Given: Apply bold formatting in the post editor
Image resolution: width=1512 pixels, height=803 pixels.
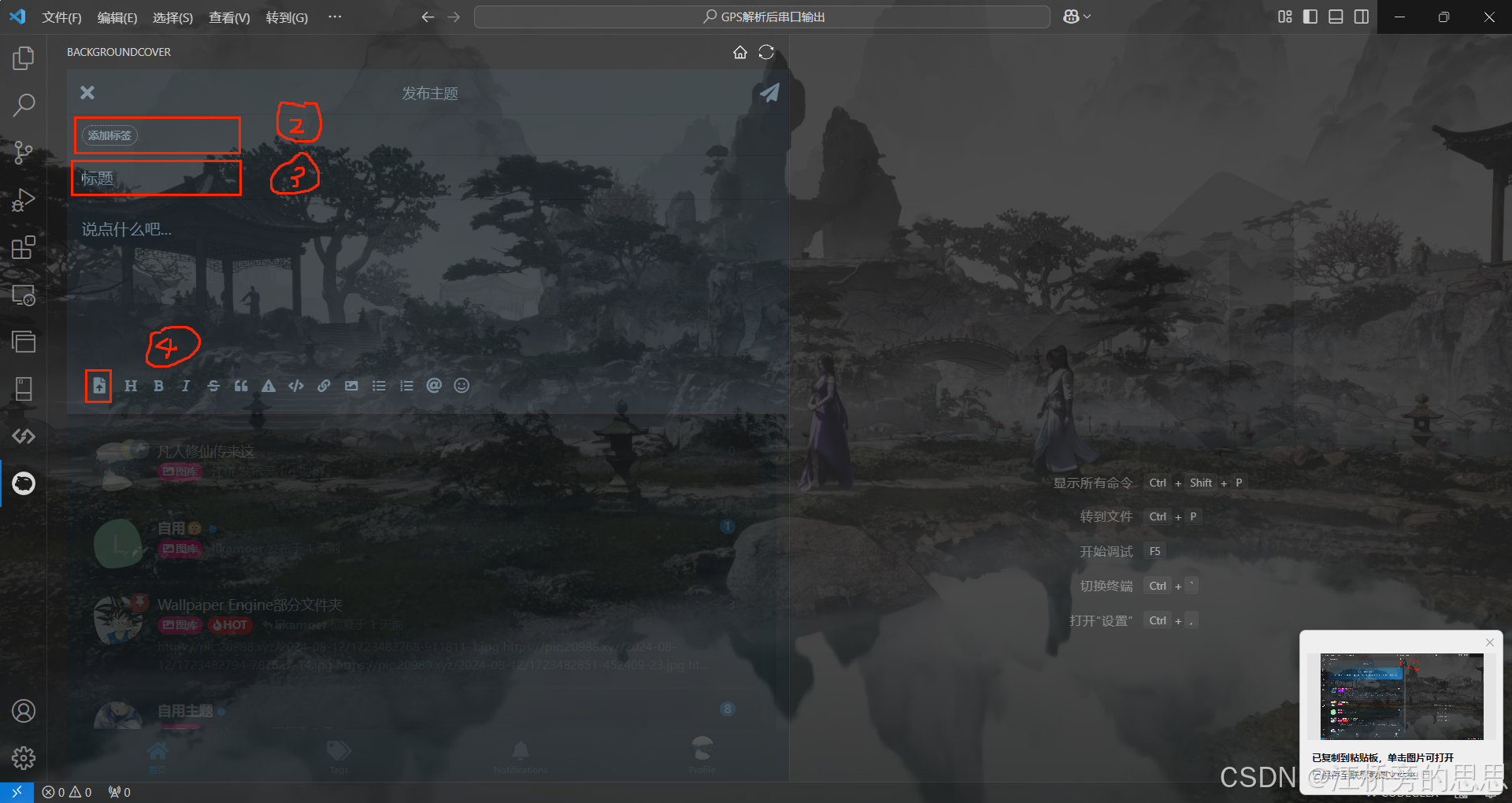Looking at the screenshot, I should pos(158,386).
